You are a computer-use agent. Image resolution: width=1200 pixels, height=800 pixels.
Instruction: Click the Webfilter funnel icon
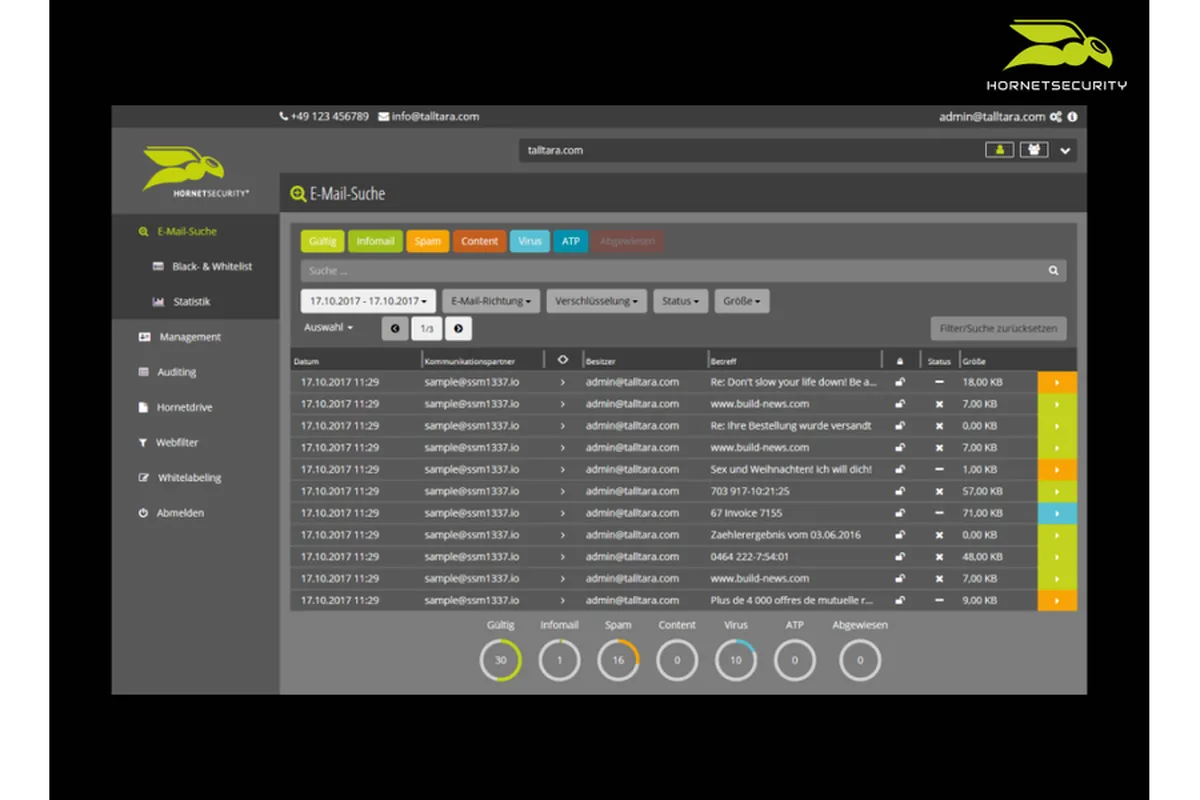tap(144, 442)
